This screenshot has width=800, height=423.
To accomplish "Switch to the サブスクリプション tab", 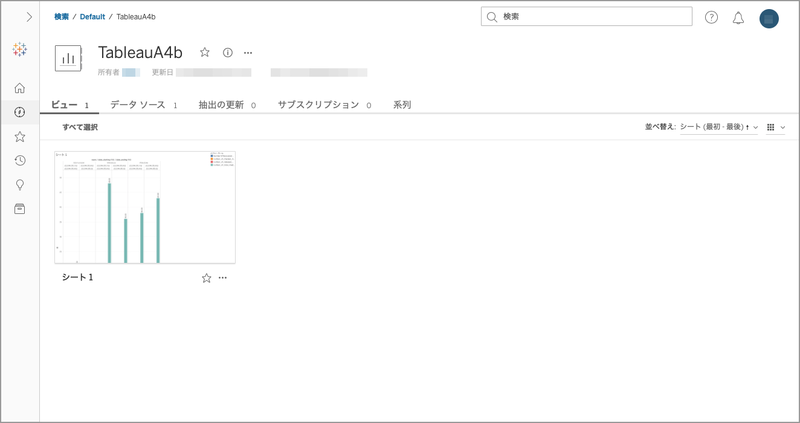I will point(324,105).
